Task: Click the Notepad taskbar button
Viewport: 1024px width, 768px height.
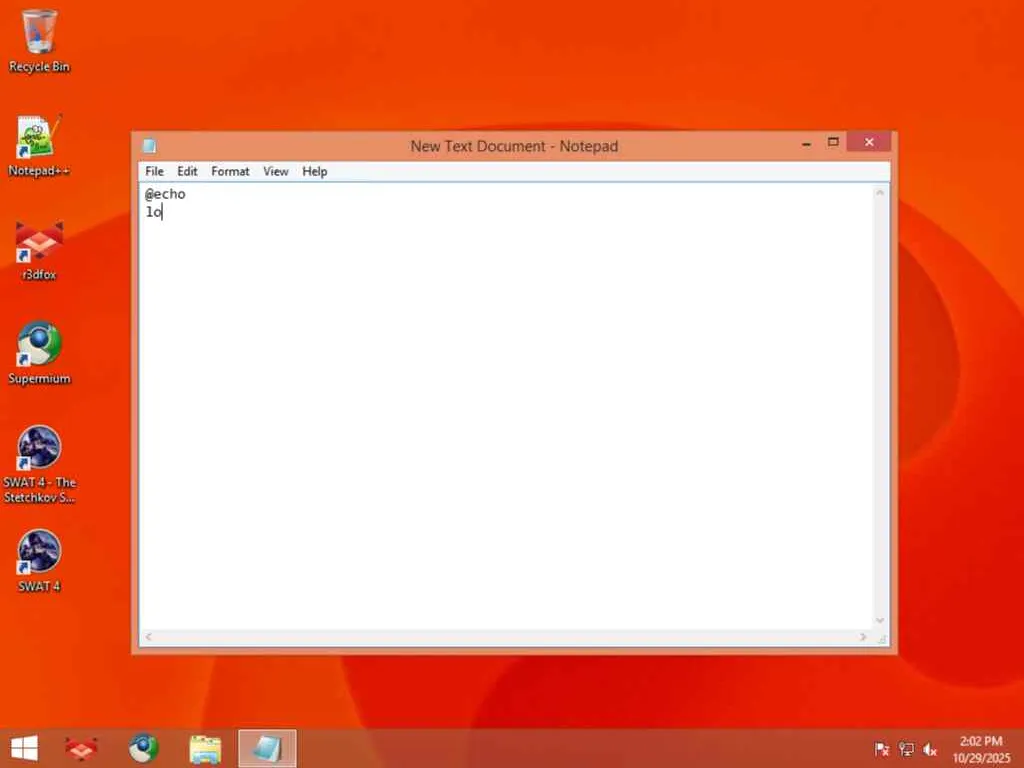Action: tap(267, 748)
